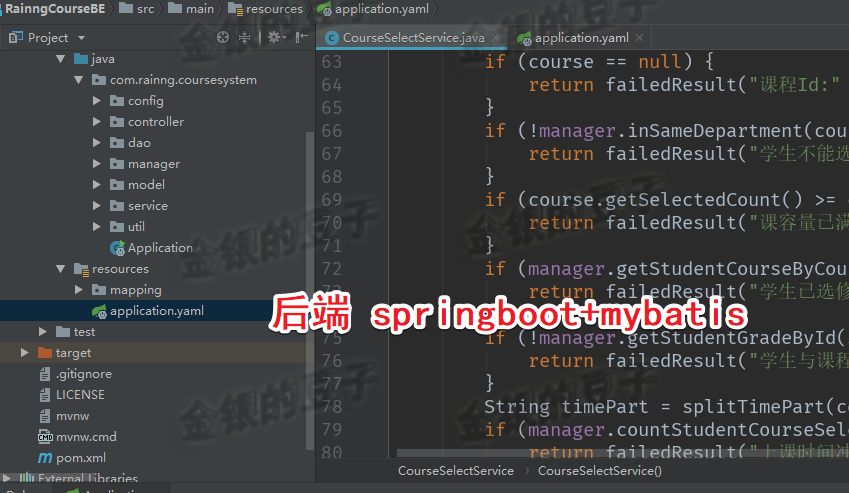The image size is (849, 493).
Task: Click 'inSameDepartment' on line 66
Action: click(715, 131)
